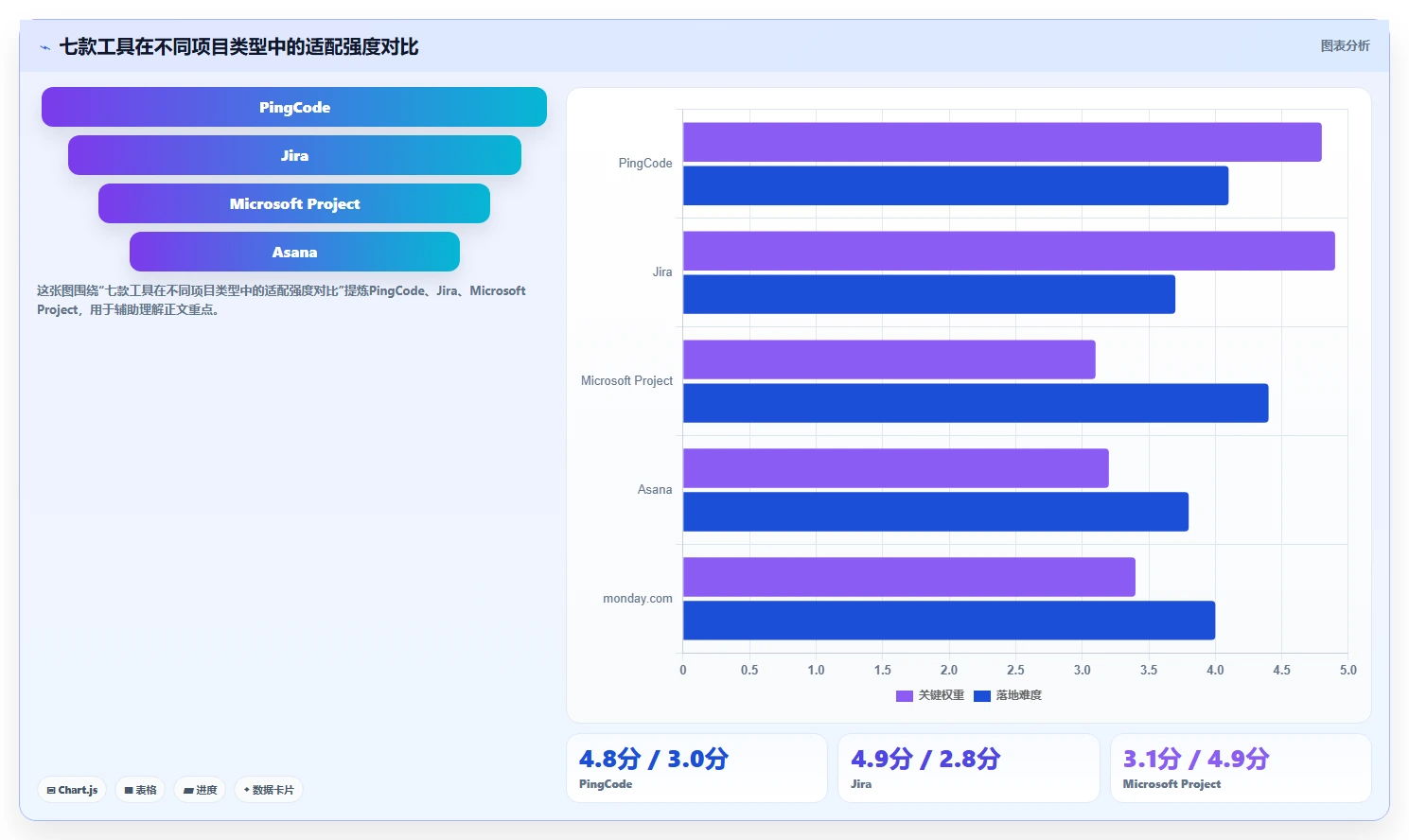Screen dimensions: 1409x840
Task: Select the Microsoft Project funnel bar
Action: 294,203
